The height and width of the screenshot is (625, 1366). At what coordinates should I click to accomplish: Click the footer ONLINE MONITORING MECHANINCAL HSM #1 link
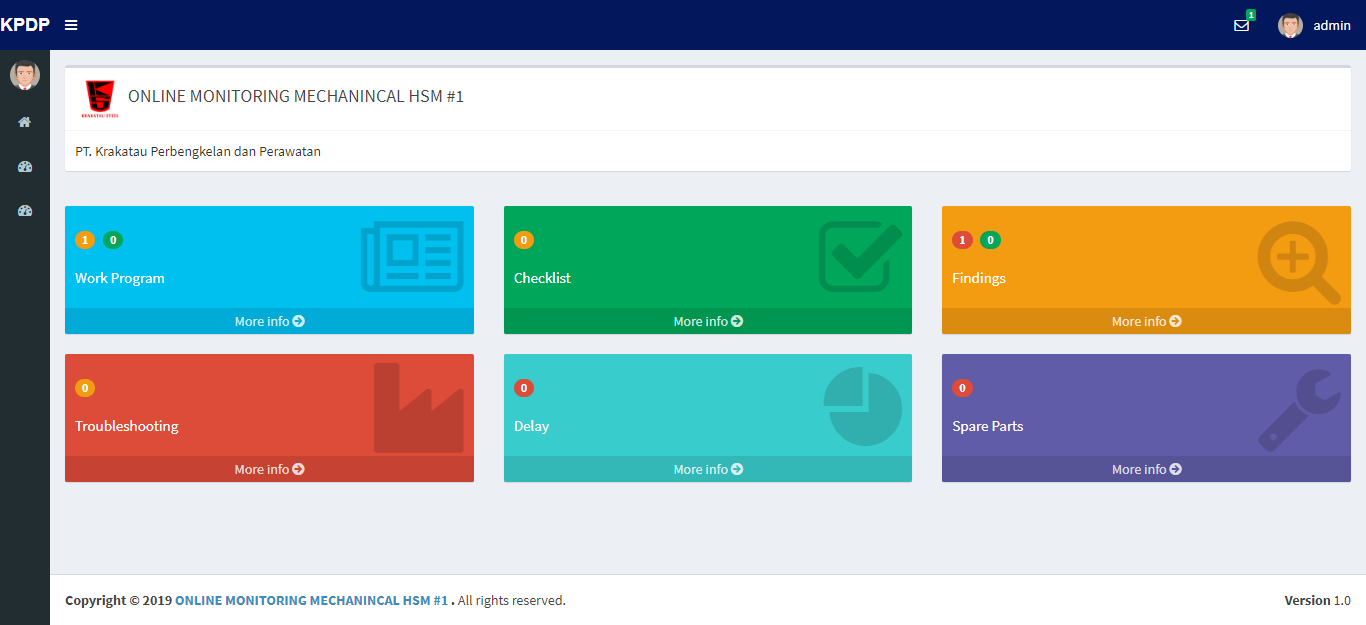coord(311,601)
